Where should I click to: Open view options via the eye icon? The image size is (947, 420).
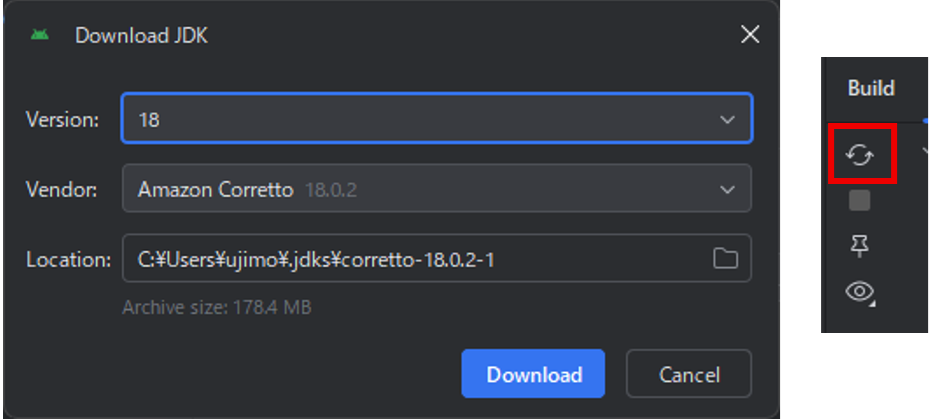point(859,292)
